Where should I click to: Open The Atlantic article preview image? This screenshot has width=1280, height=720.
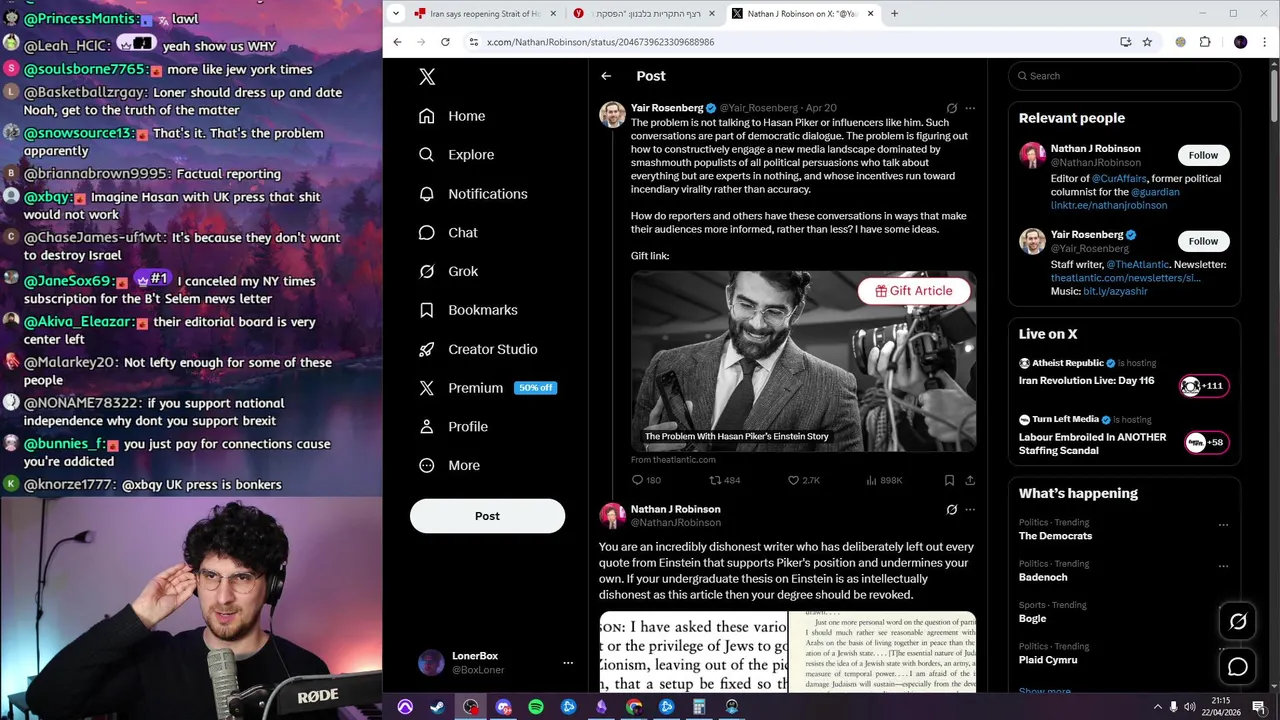click(x=803, y=361)
